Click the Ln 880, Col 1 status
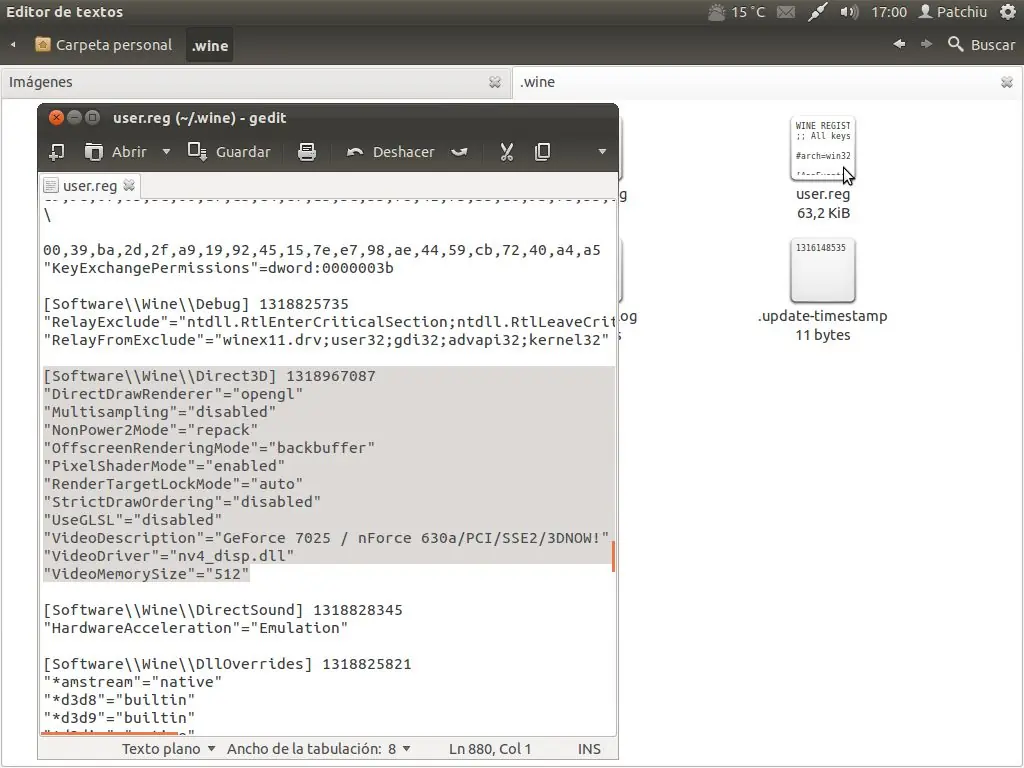 pos(490,749)
